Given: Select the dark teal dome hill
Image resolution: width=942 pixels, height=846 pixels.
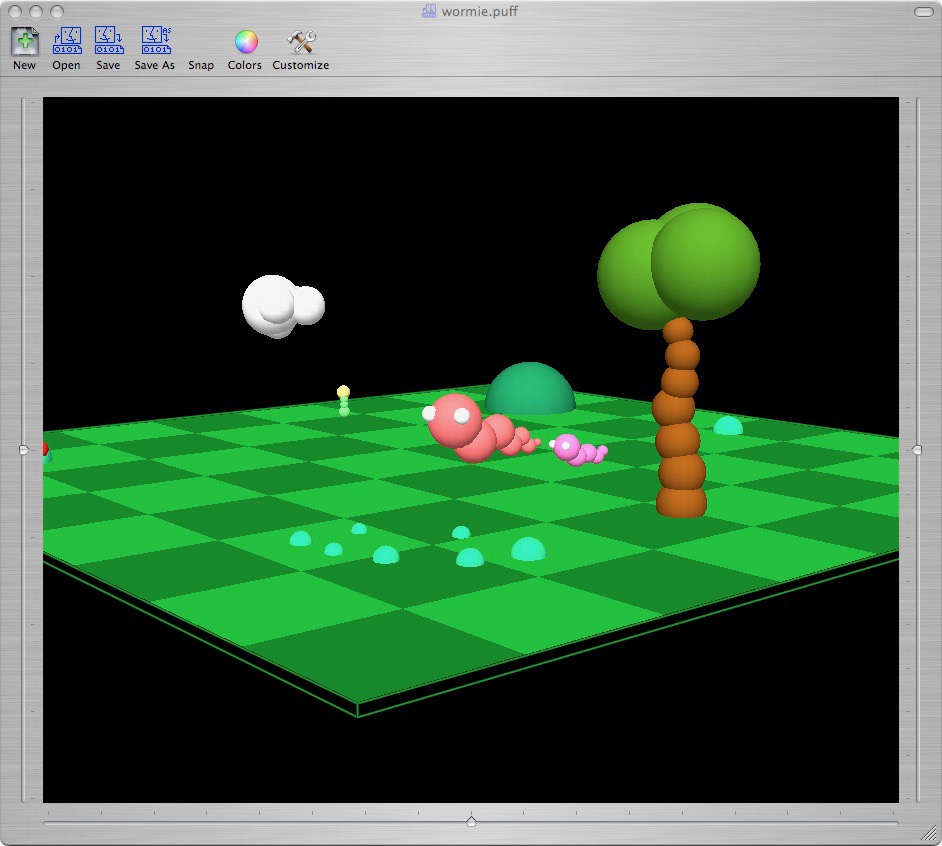Looking at the screenshot, I should pyautogui.click(x=529, y=388).
